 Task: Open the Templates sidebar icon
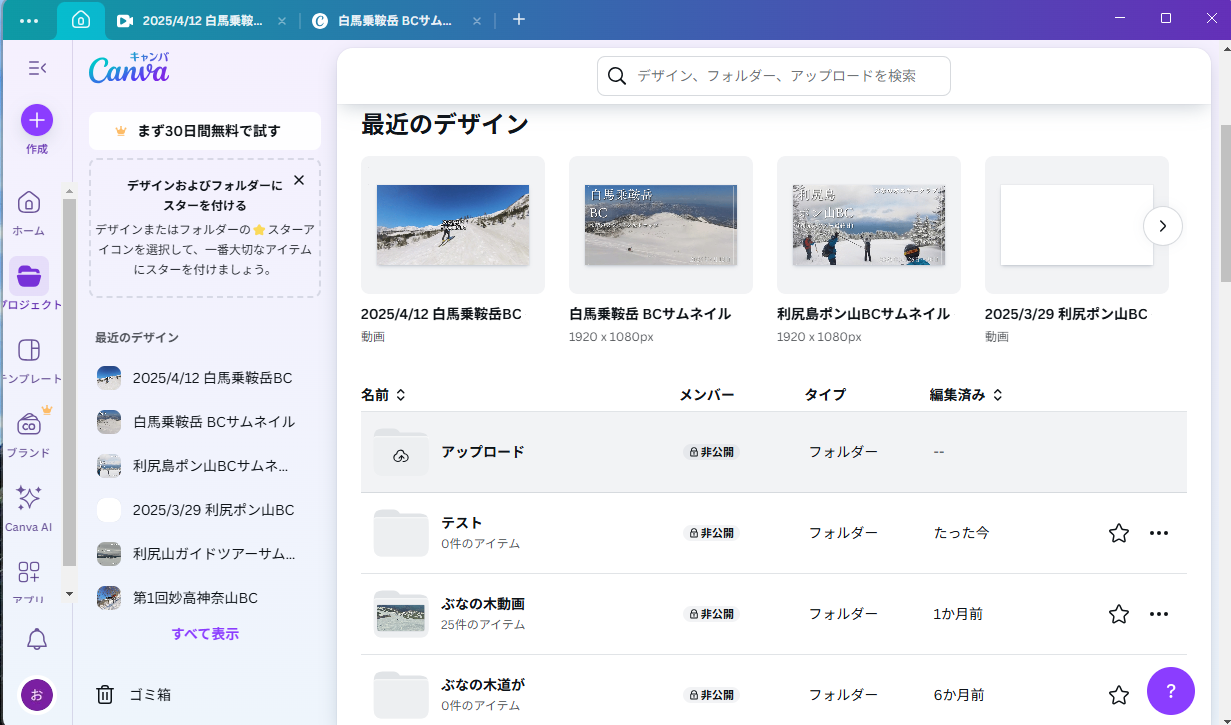[x=29, y=351]
